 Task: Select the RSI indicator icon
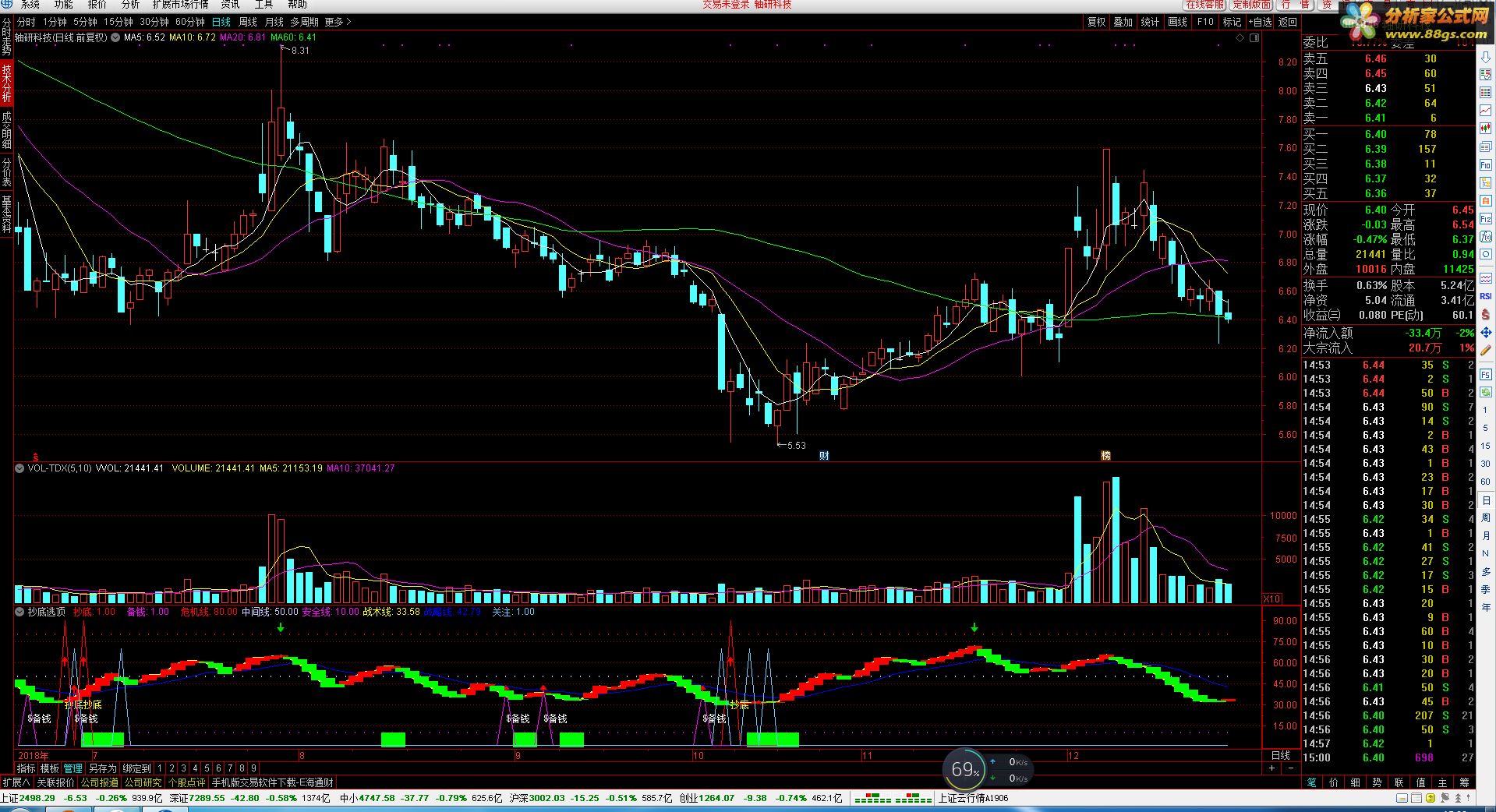(x=1486, y=296)
